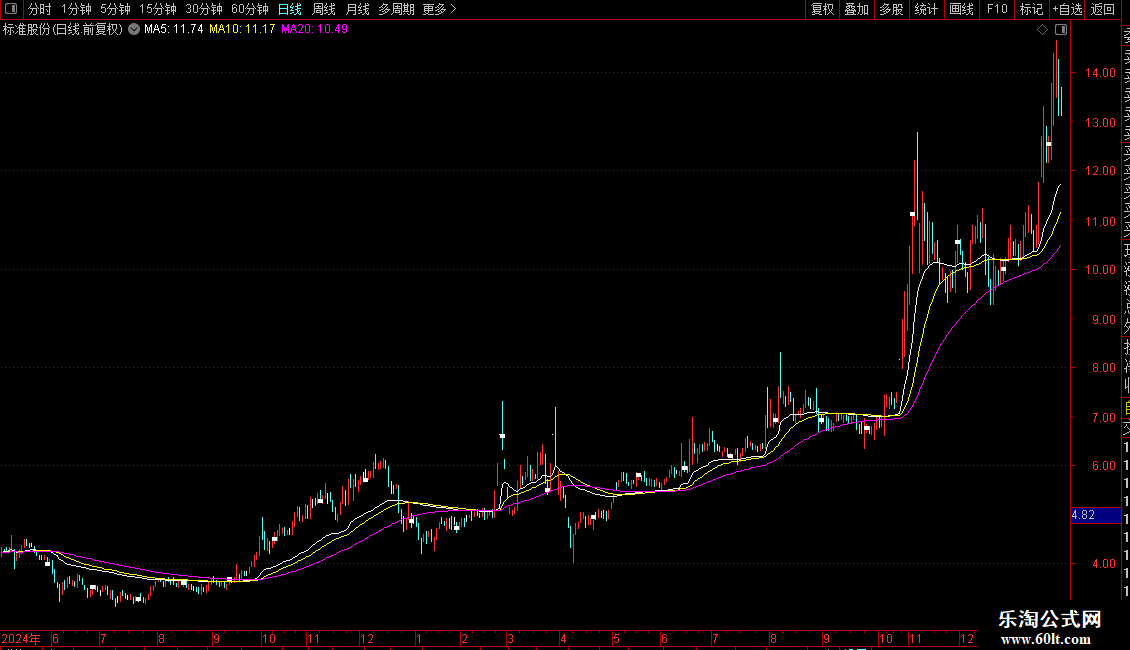
Task: Click the 14.00 price axis label
Action: point(1100,73)
